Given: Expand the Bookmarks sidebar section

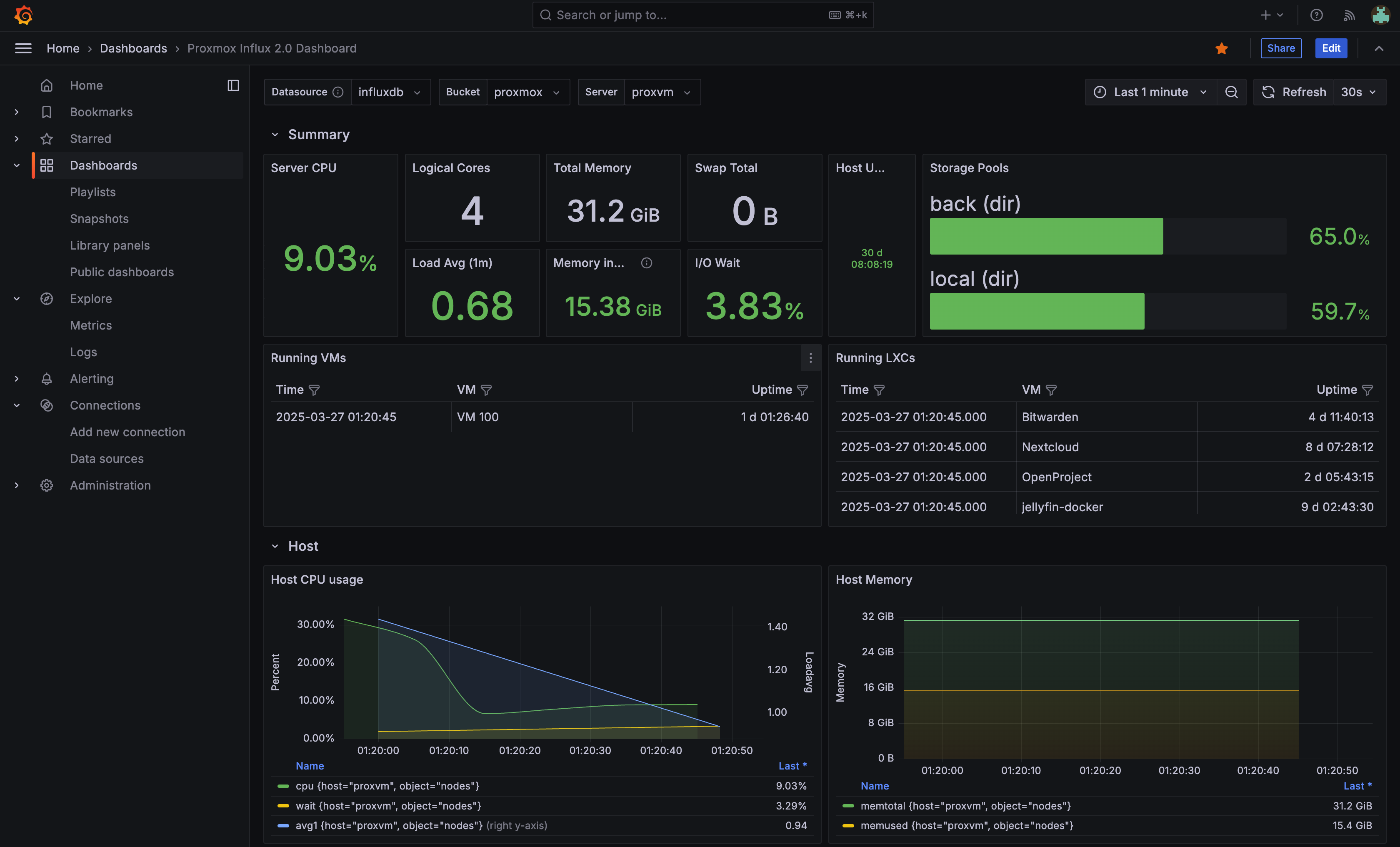Looking at the screenshot, I should coord(17,112).
